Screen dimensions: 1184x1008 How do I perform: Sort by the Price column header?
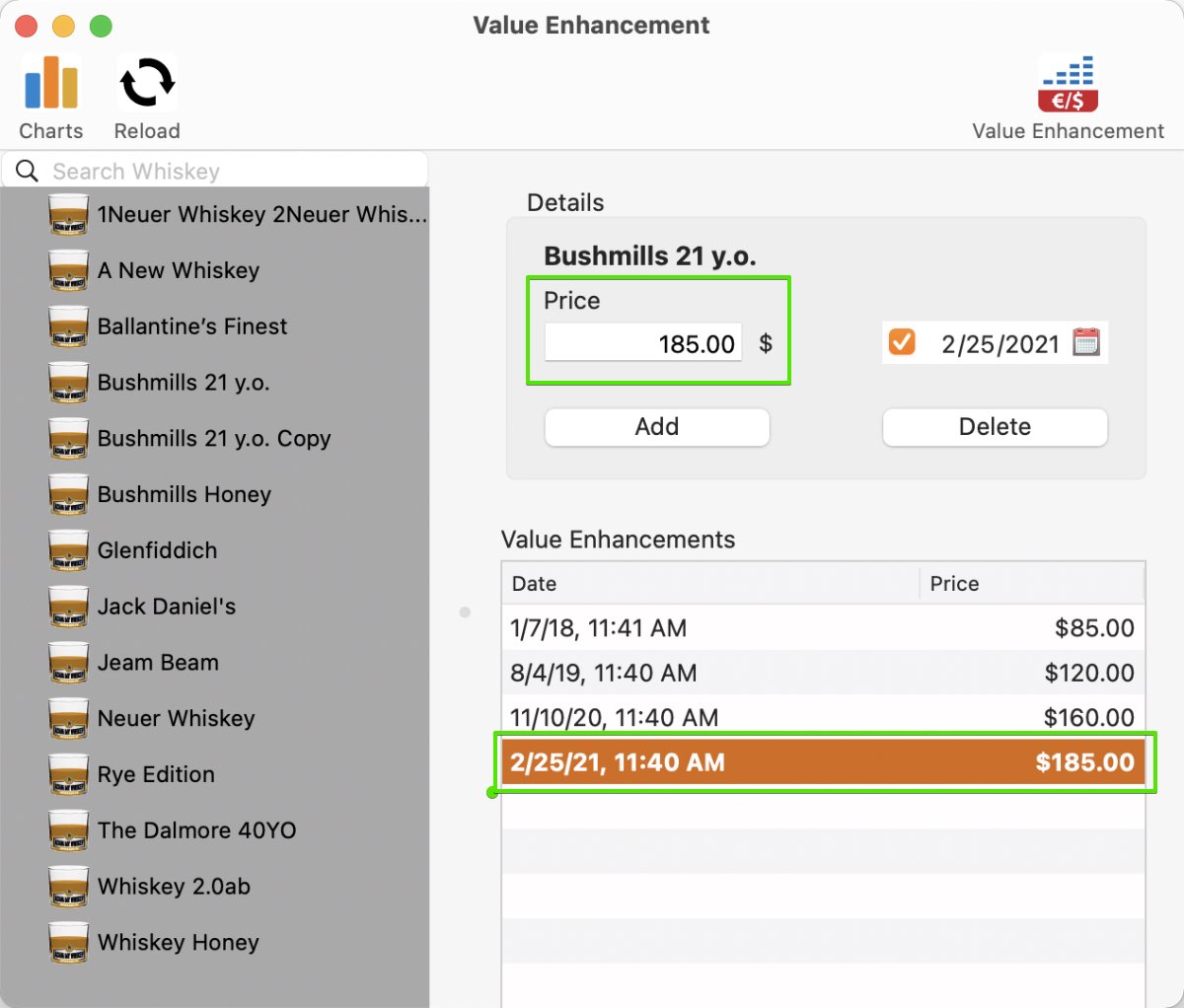click(1032, 583)
